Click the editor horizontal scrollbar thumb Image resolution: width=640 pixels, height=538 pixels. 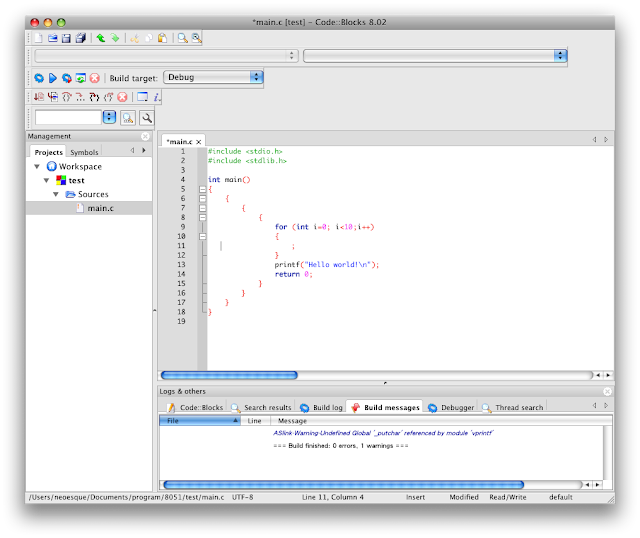pos(229,375)
